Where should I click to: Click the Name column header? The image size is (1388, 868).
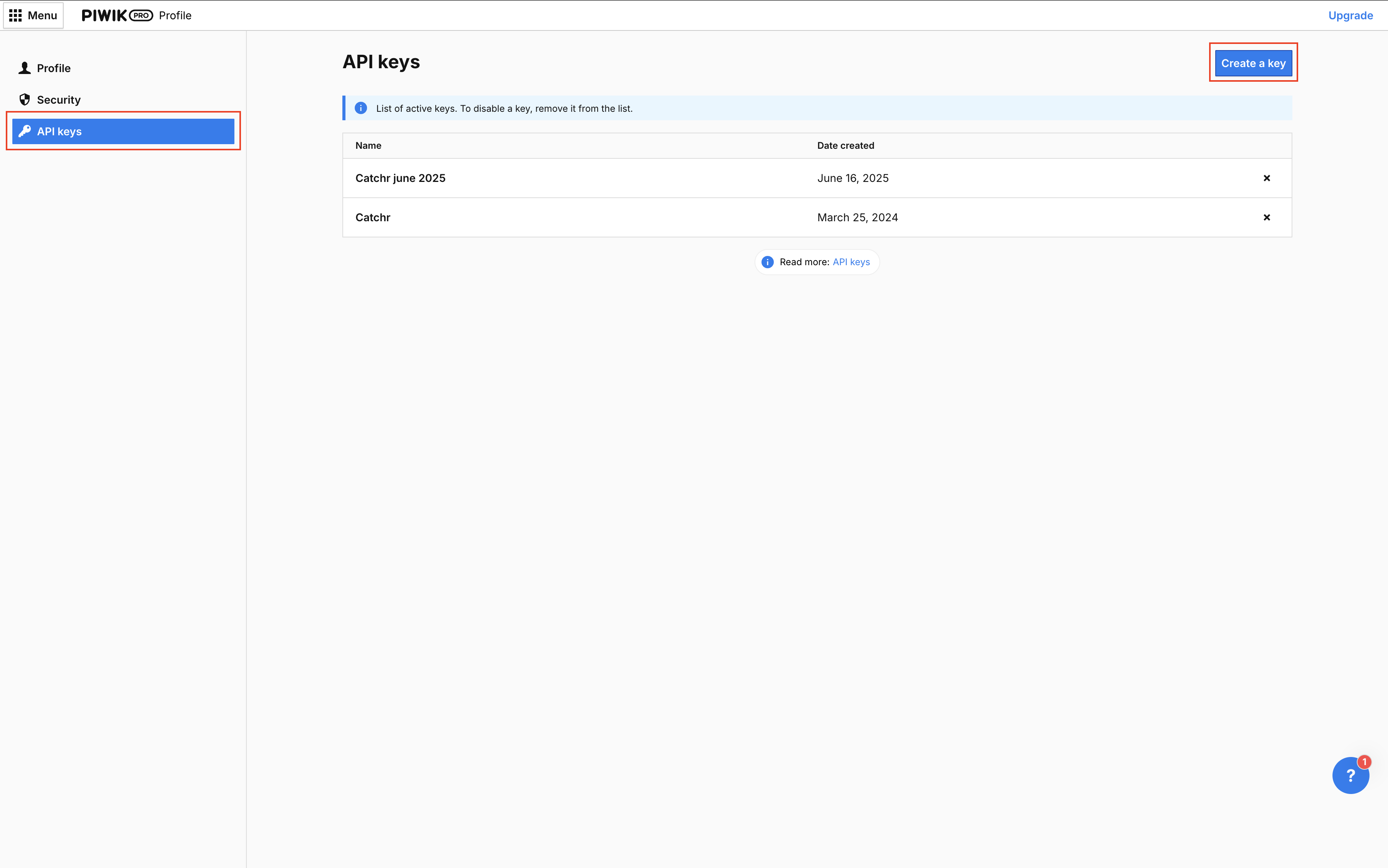(x=368, y=146)
